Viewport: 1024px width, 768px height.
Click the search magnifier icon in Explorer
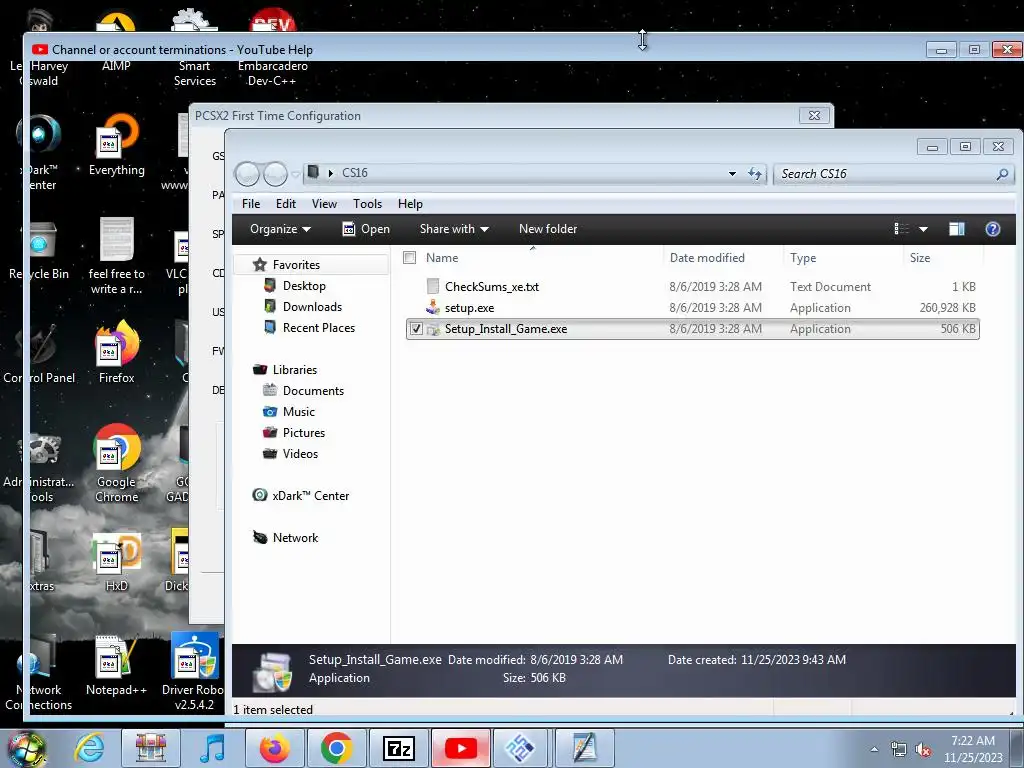[x=1002, y=174]
